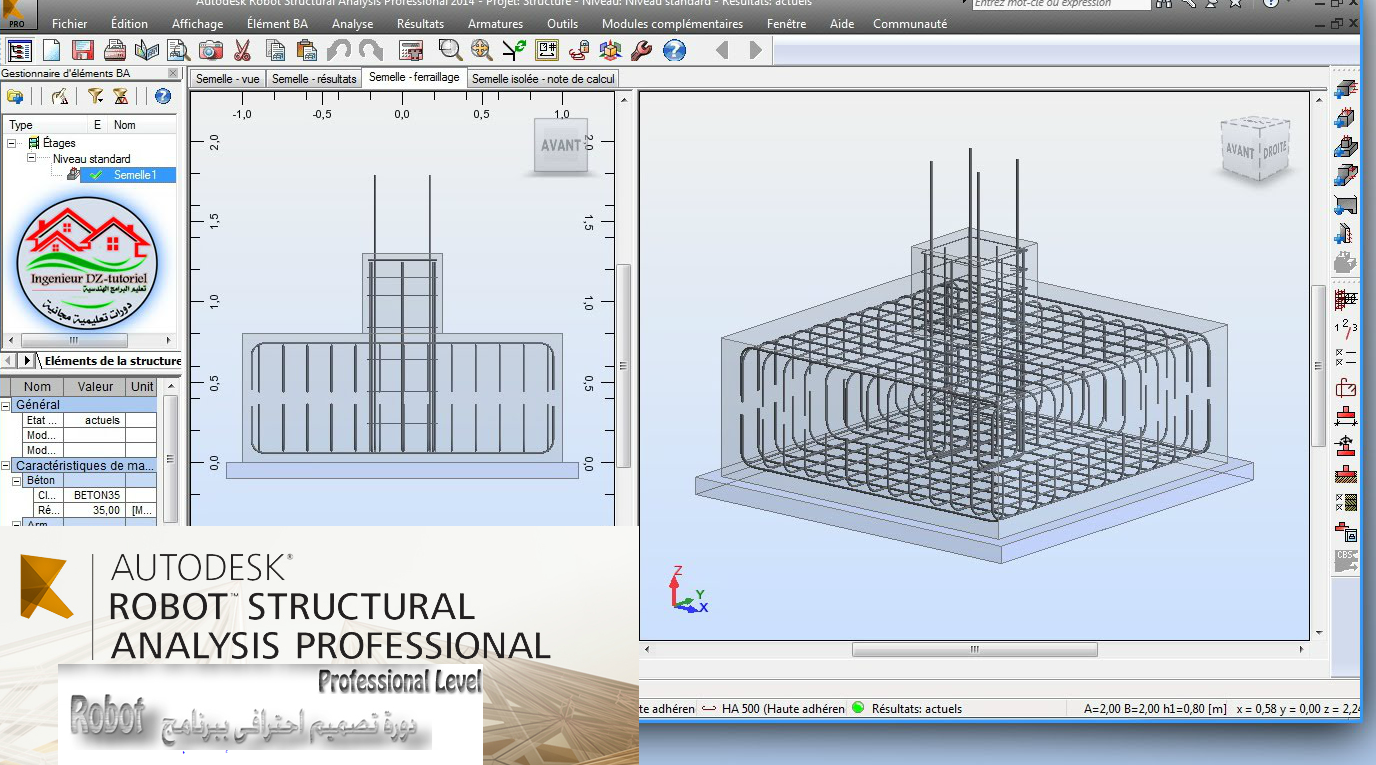The width and height of the screenshot is (1376, 765).
Task: Open the Semelle isolée - note de calcul tab
Action: [543, 78]
